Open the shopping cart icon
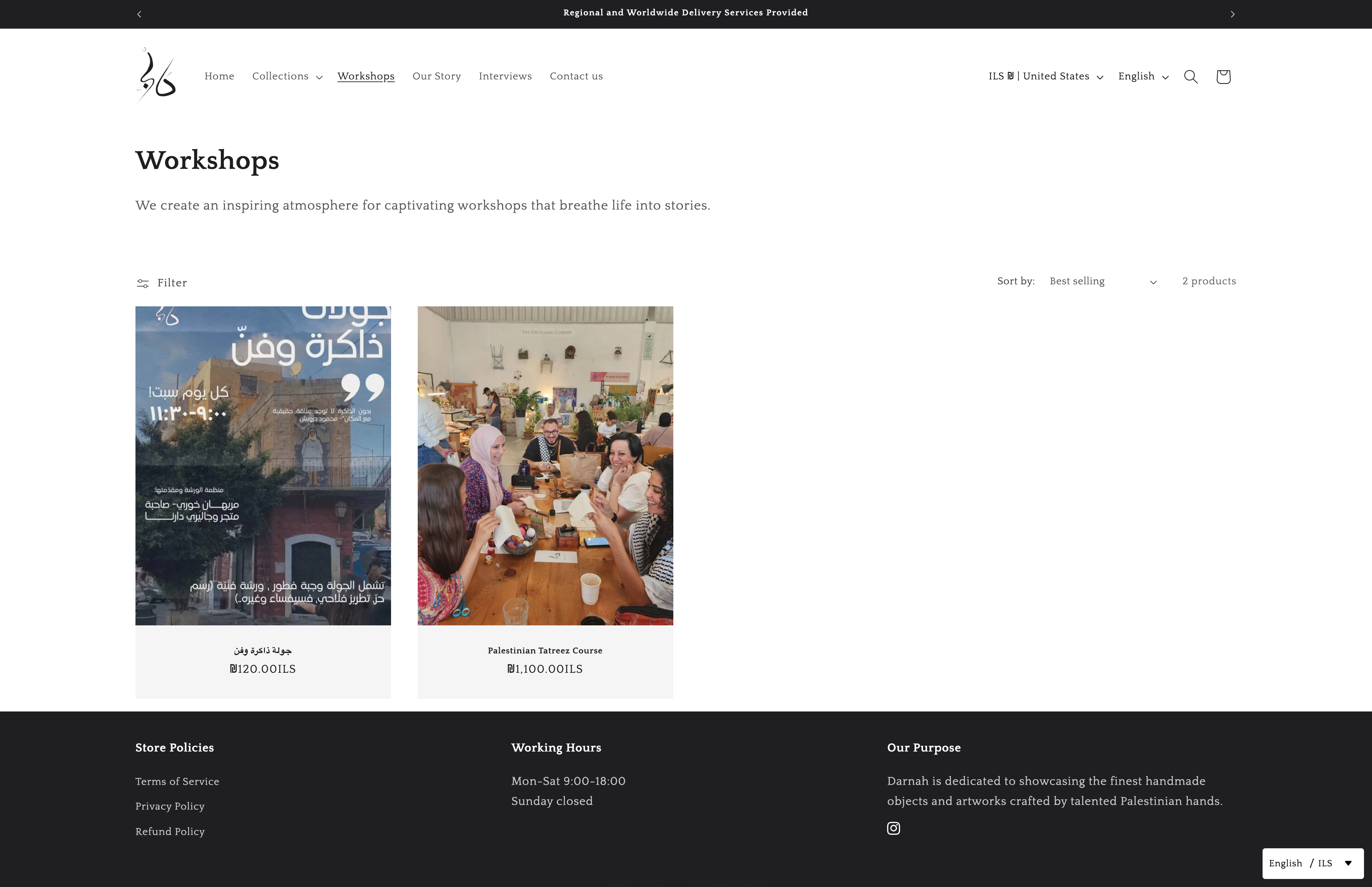Image resolution: width=1372 pixels, height=887 pixels. click(1223, 77)
